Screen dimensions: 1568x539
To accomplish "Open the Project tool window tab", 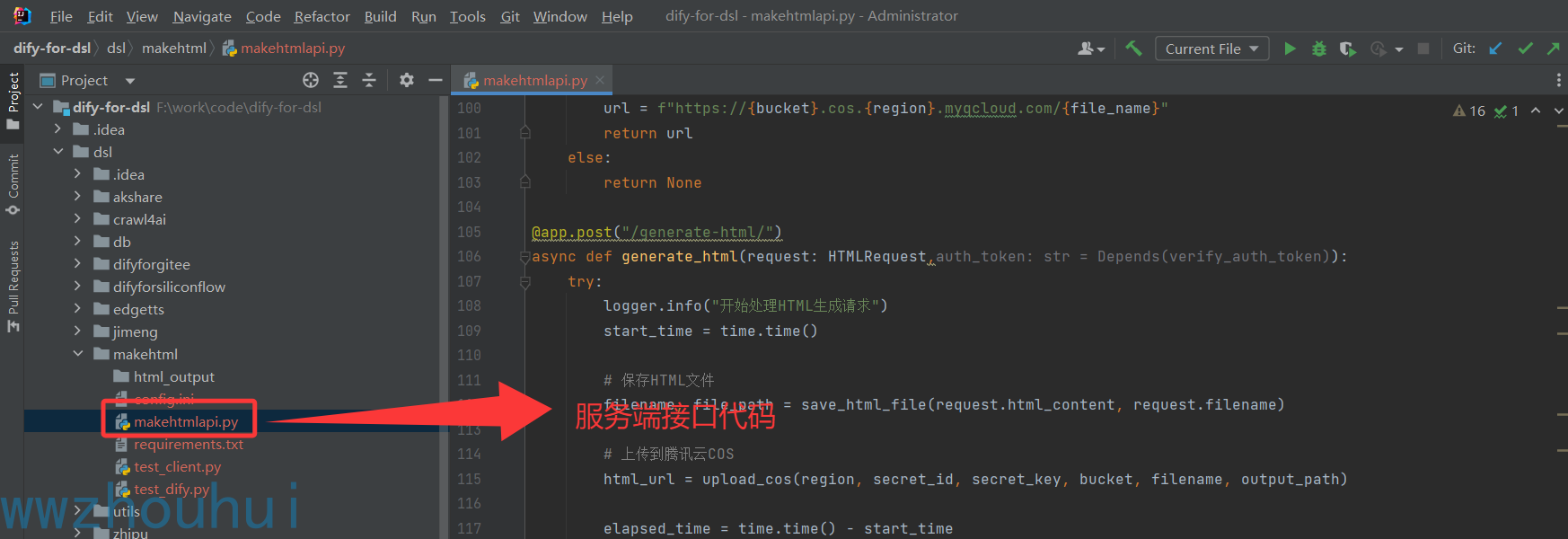I will click(x=13, y=101).
